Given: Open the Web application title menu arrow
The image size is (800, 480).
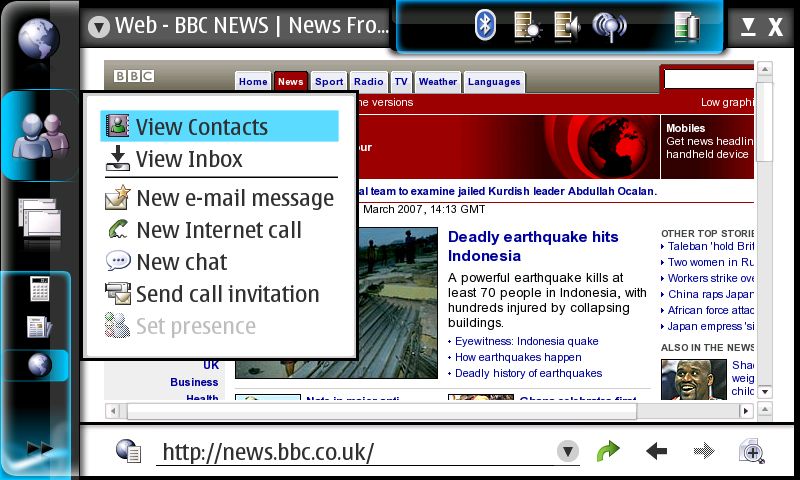Looking at the screenshot, I should tap(98, 27).
